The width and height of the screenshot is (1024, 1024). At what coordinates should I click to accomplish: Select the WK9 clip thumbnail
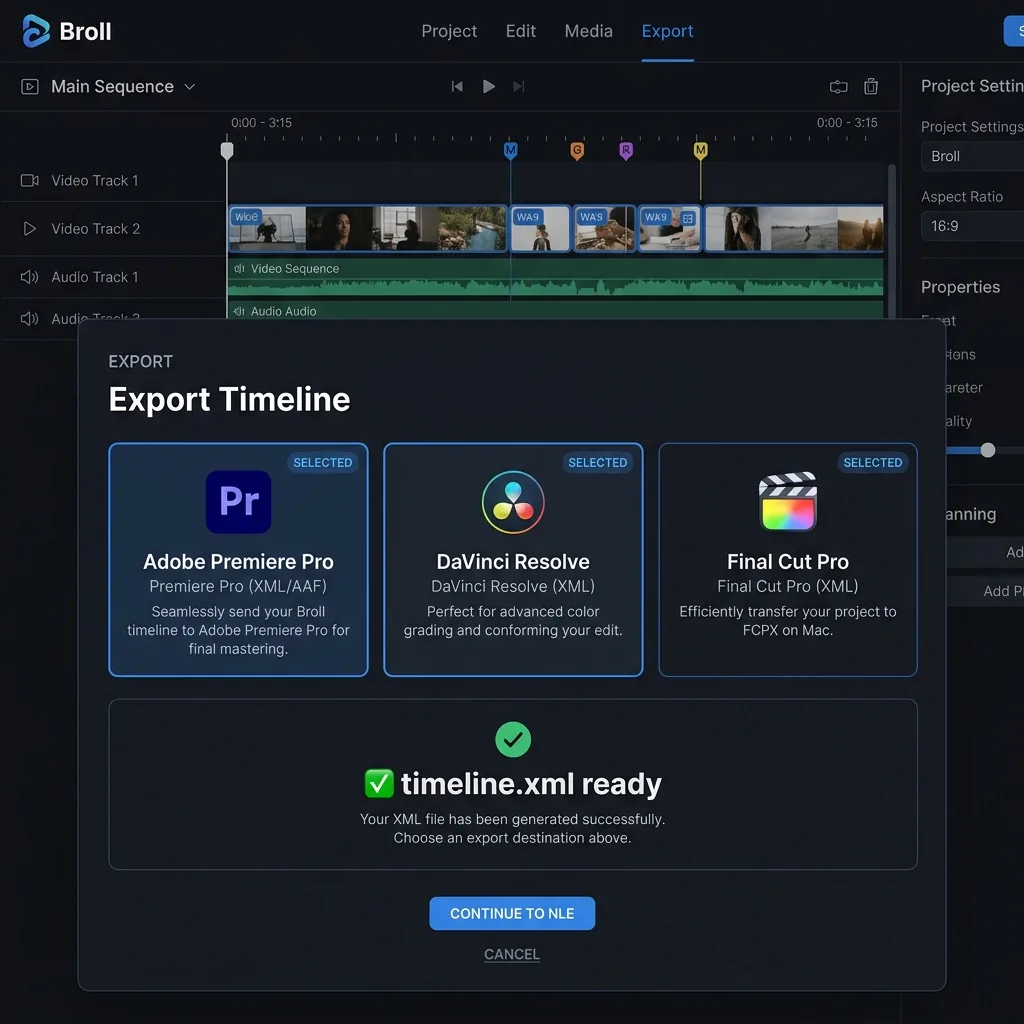point(669,228)
